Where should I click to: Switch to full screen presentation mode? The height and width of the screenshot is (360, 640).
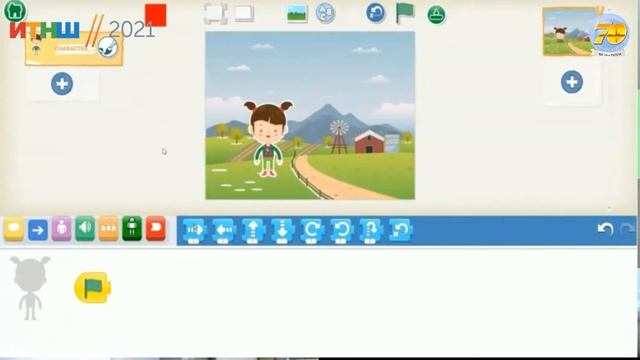pos(216,13)
